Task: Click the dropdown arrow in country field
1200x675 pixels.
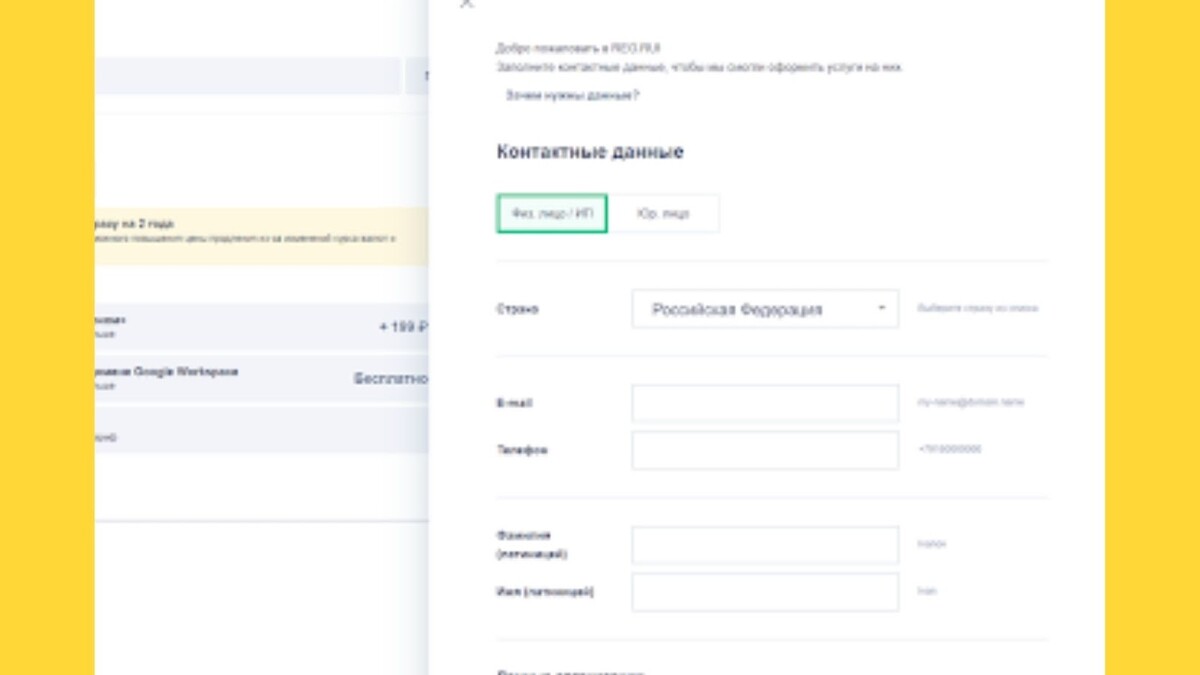Action: click(881, 308)
